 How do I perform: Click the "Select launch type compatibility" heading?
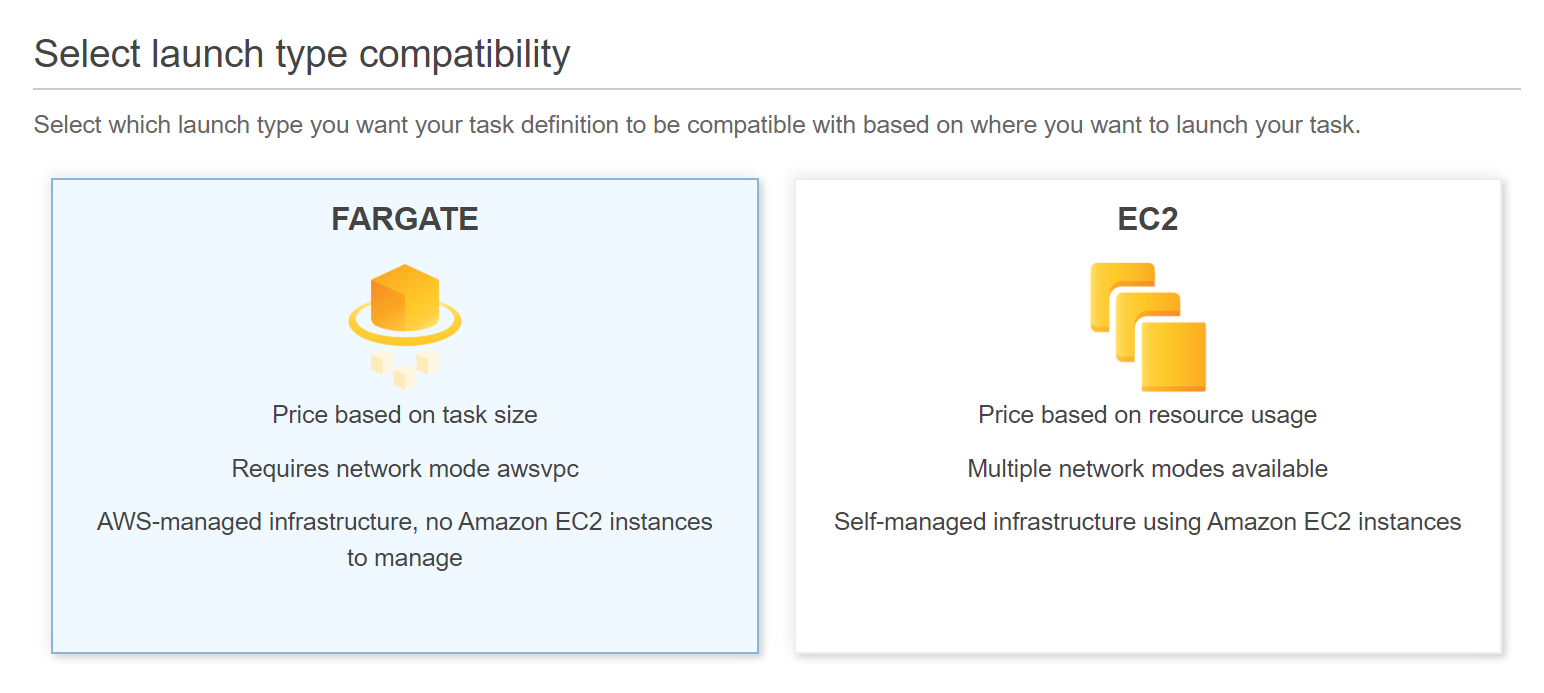click(x=302, y=53)
